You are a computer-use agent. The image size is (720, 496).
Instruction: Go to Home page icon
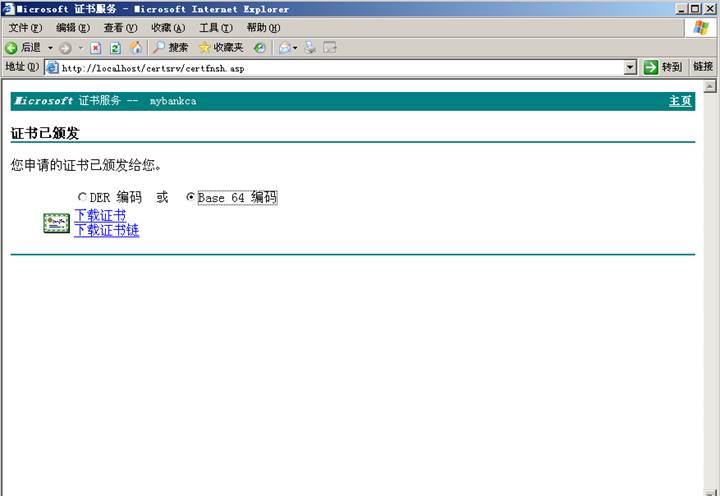(x=136, y=47)
